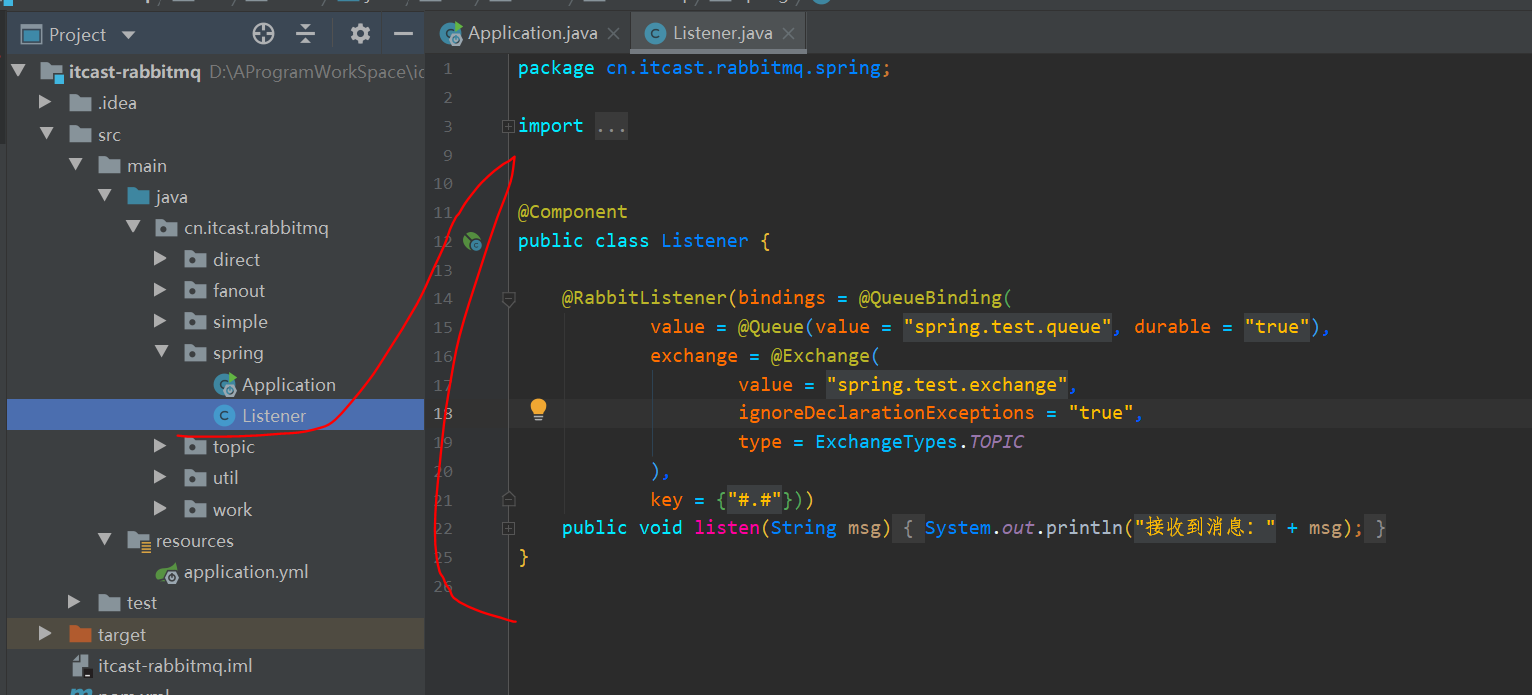Expand the work package
1532x695 pixels.
[x=161, y=509]
